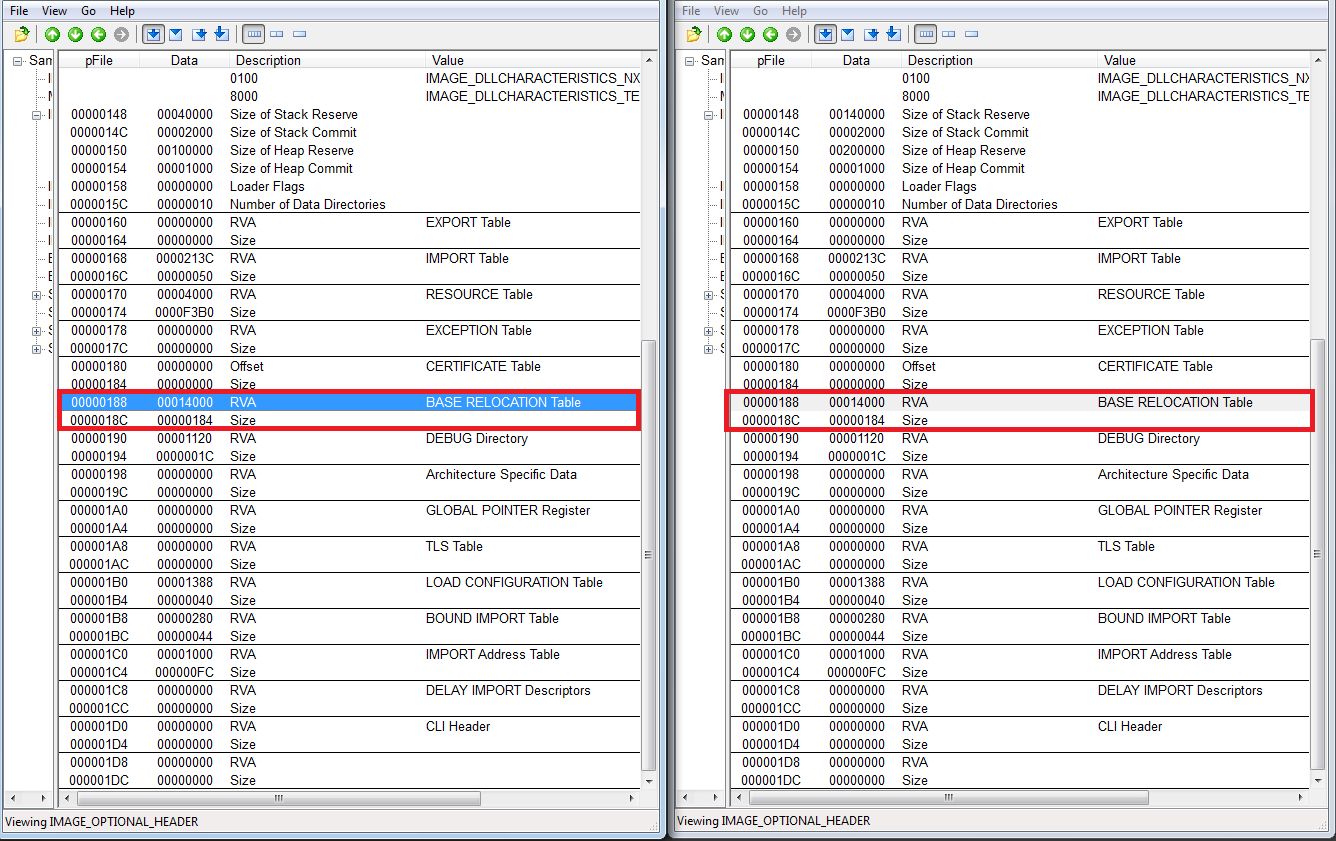1336x841 pixels.
Task: Open the Go menu in the right window
Action: pos(761,11)
